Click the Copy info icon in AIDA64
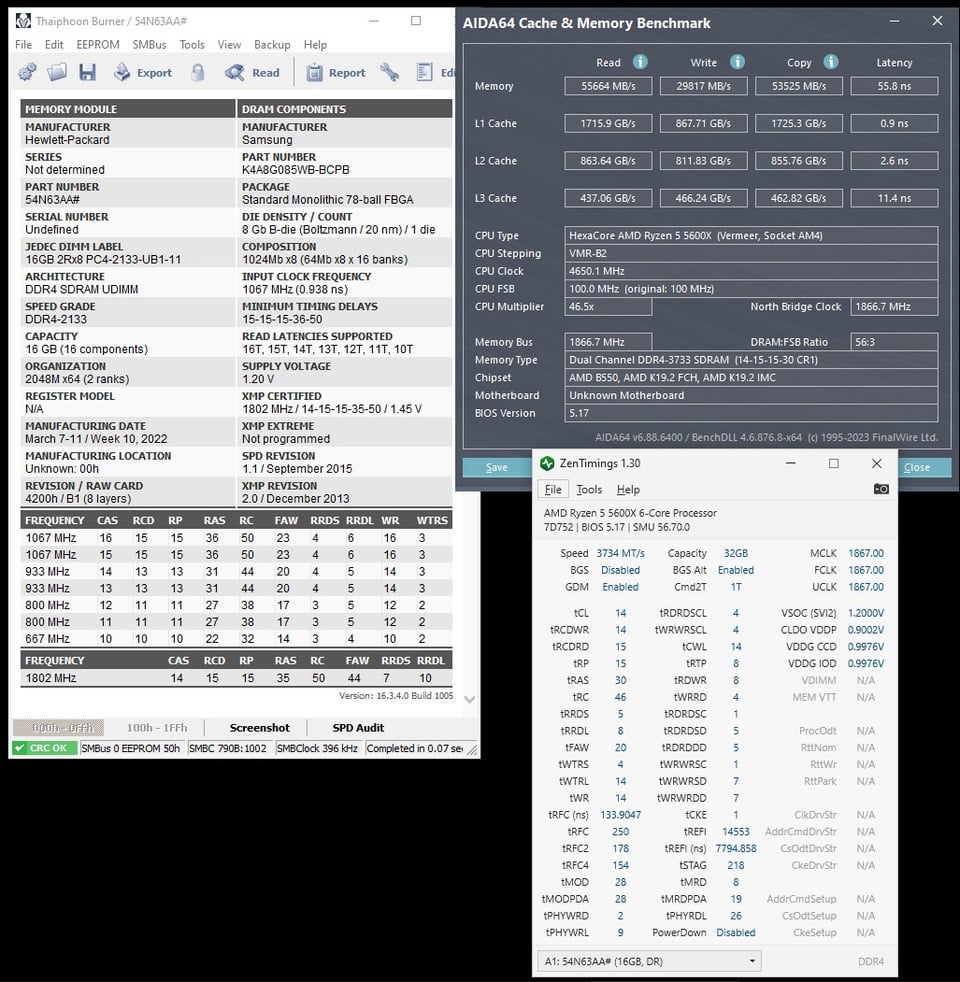The width and height of the screenshot is (960, 982). pos(831,61)
